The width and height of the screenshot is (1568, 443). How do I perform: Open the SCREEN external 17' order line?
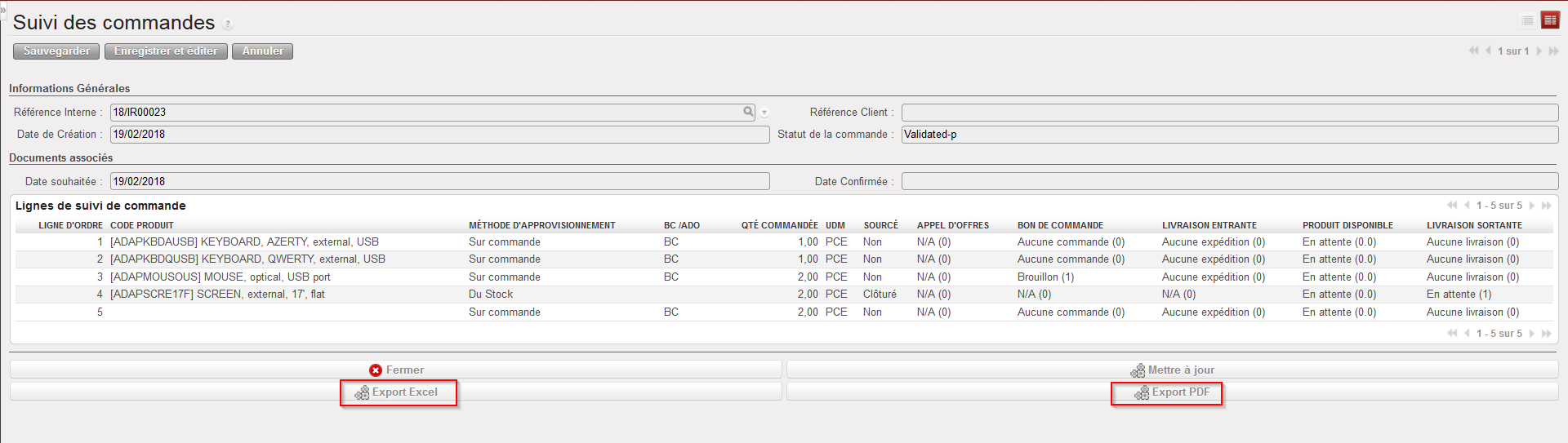pyautogui.click(x=217, y=295)
